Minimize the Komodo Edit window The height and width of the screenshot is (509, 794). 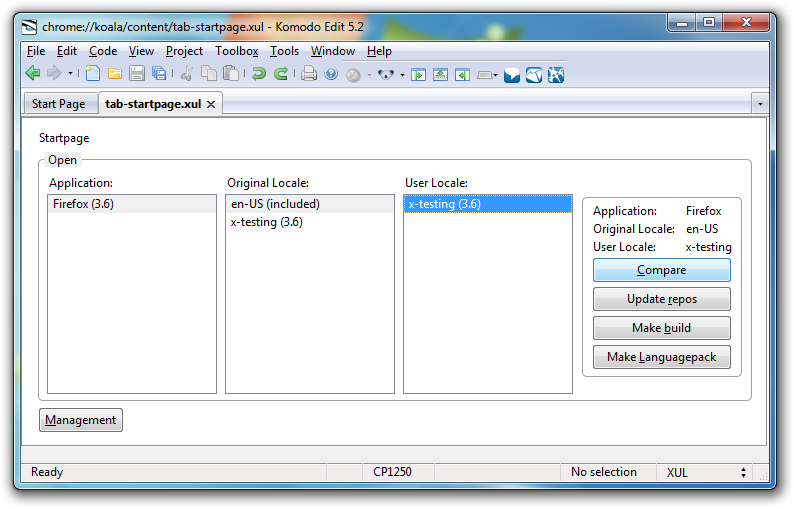tap(682, 22)
